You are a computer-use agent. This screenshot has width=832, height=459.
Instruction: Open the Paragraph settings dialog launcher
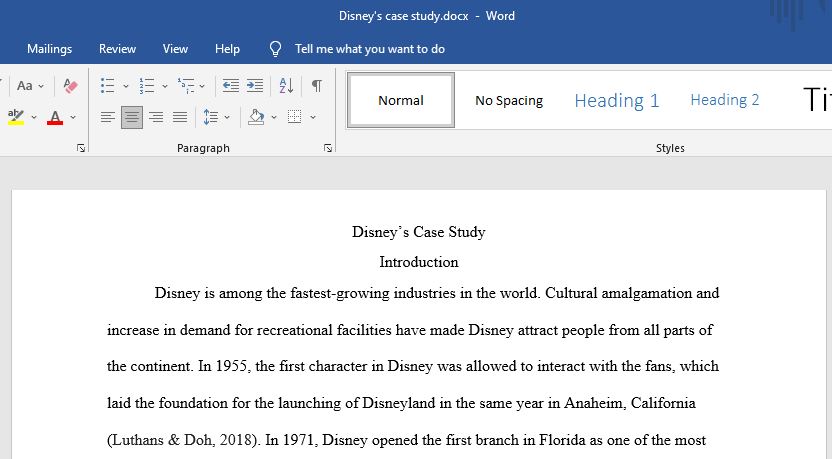pyautogui.click(x=328, y=148)
